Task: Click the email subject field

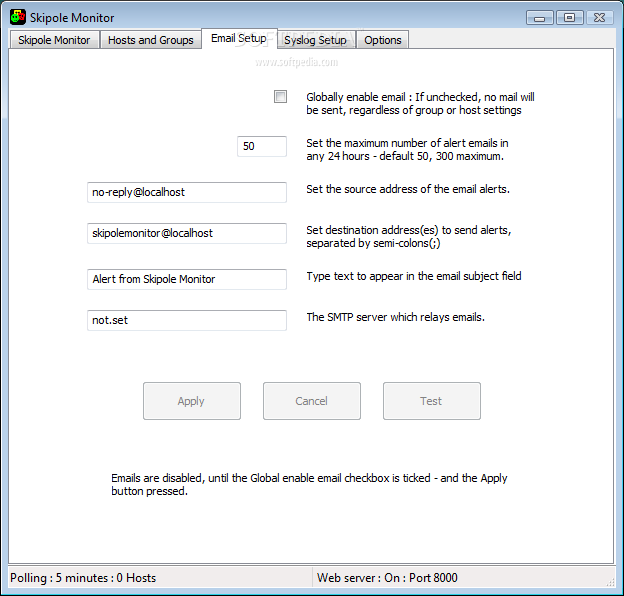Action: pos(187,279)
